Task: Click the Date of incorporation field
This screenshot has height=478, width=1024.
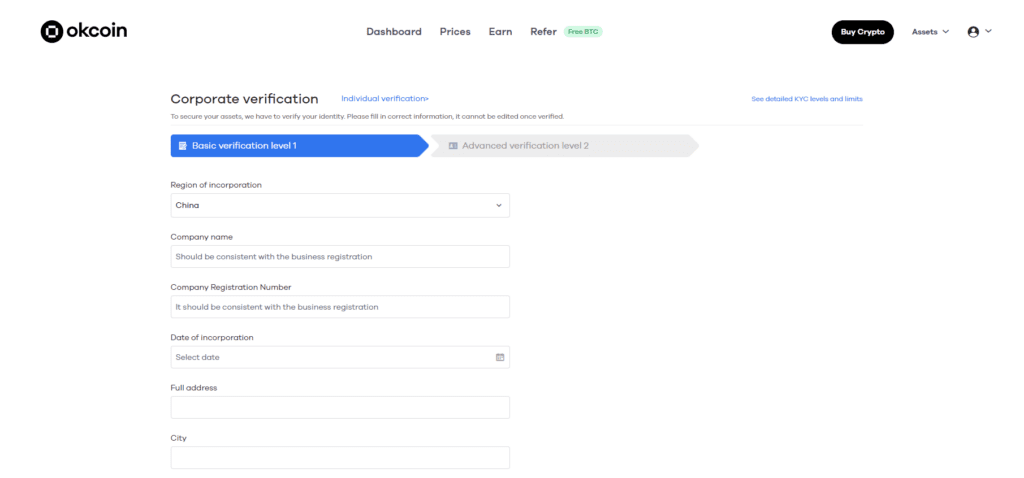Action: [x=340, y=357]
